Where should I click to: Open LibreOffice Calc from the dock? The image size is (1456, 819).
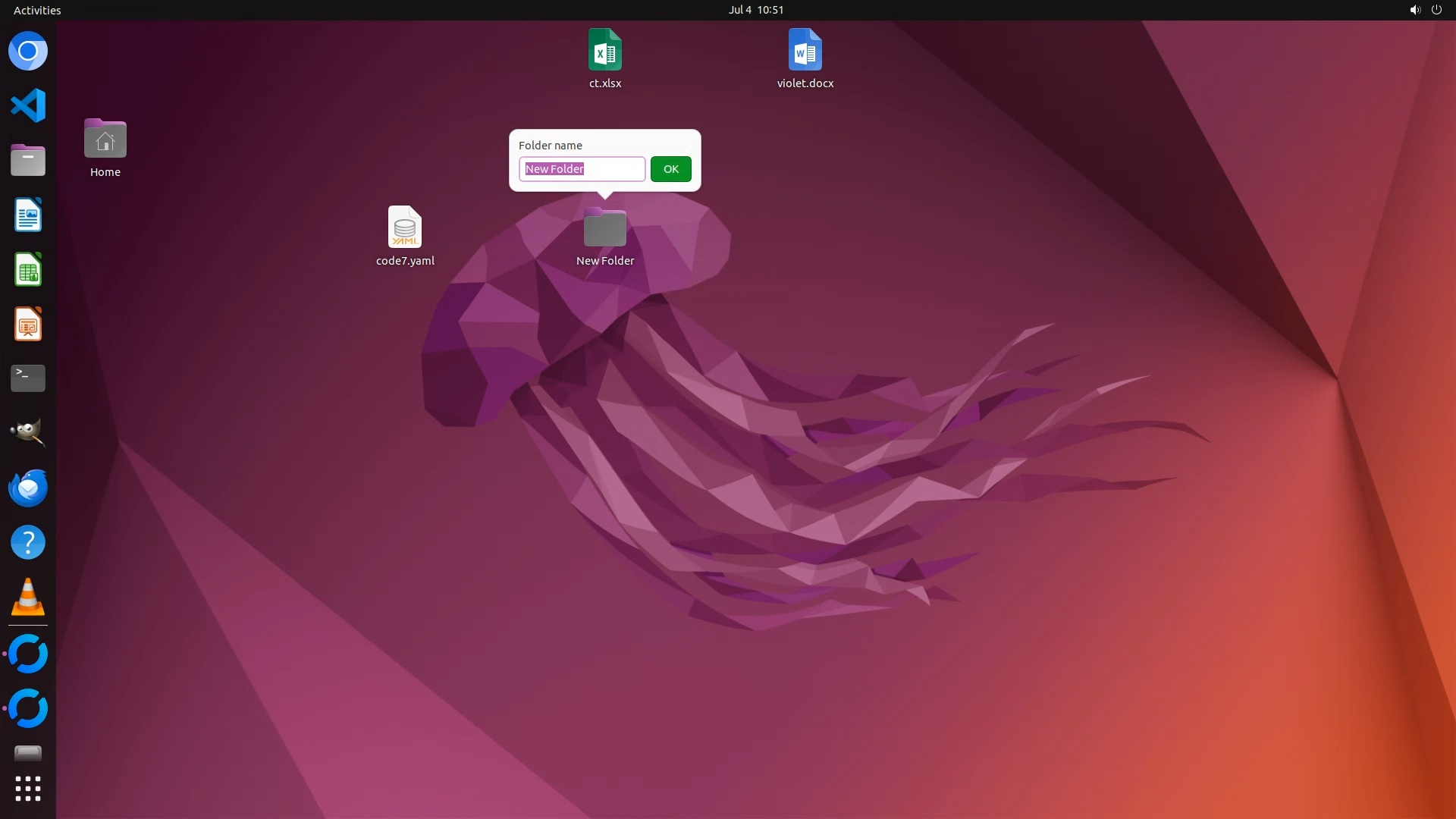tap(28, 269)
